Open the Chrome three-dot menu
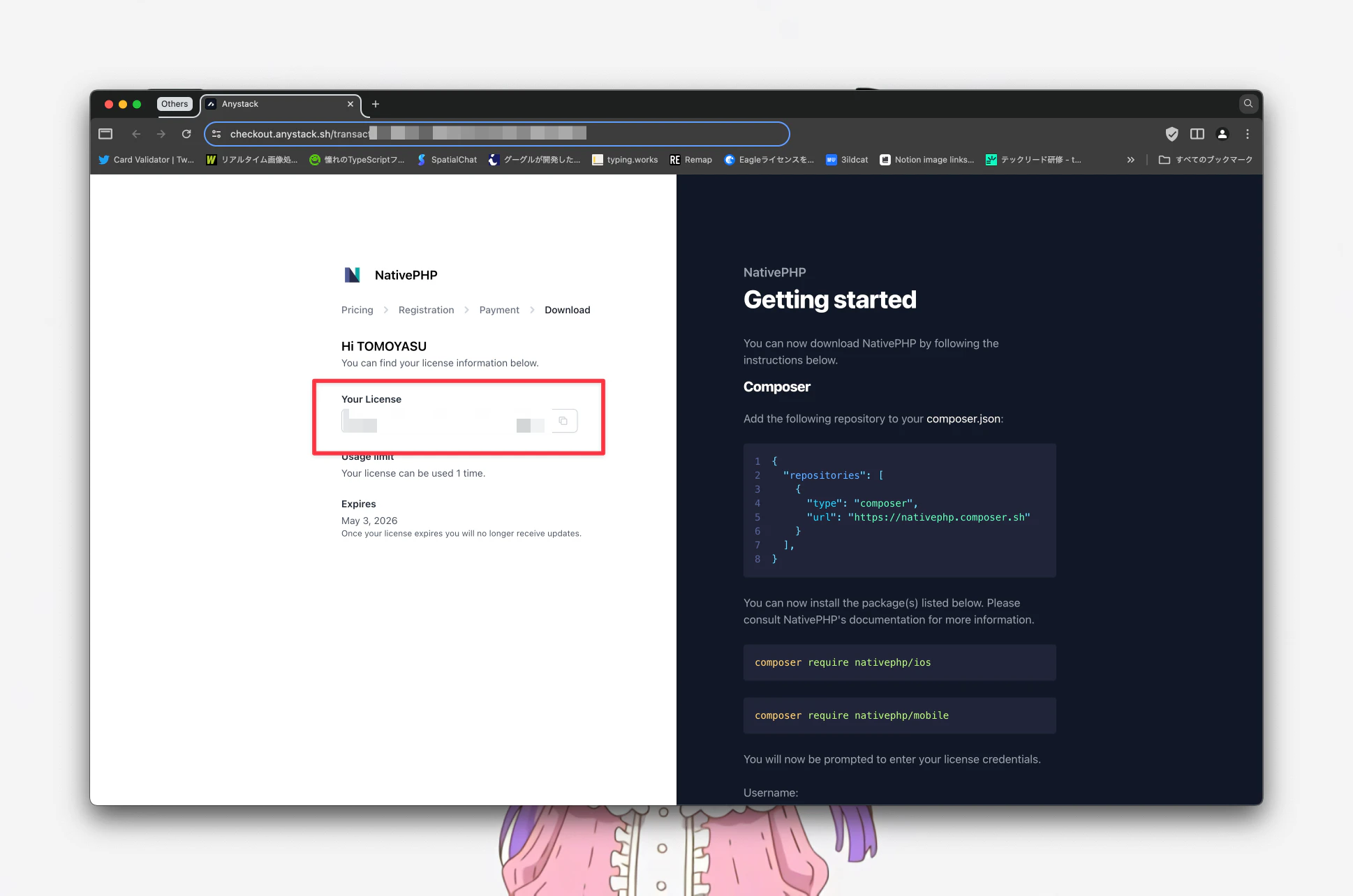1353x896 pixels. tap(1248, 134)
